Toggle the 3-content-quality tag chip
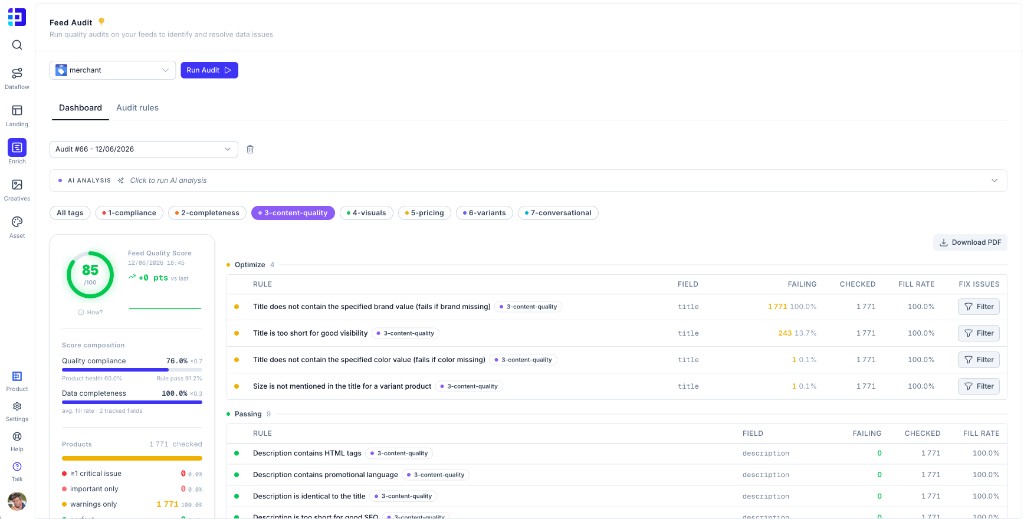This screenshot has width=1024, height=519. [293, 213]
